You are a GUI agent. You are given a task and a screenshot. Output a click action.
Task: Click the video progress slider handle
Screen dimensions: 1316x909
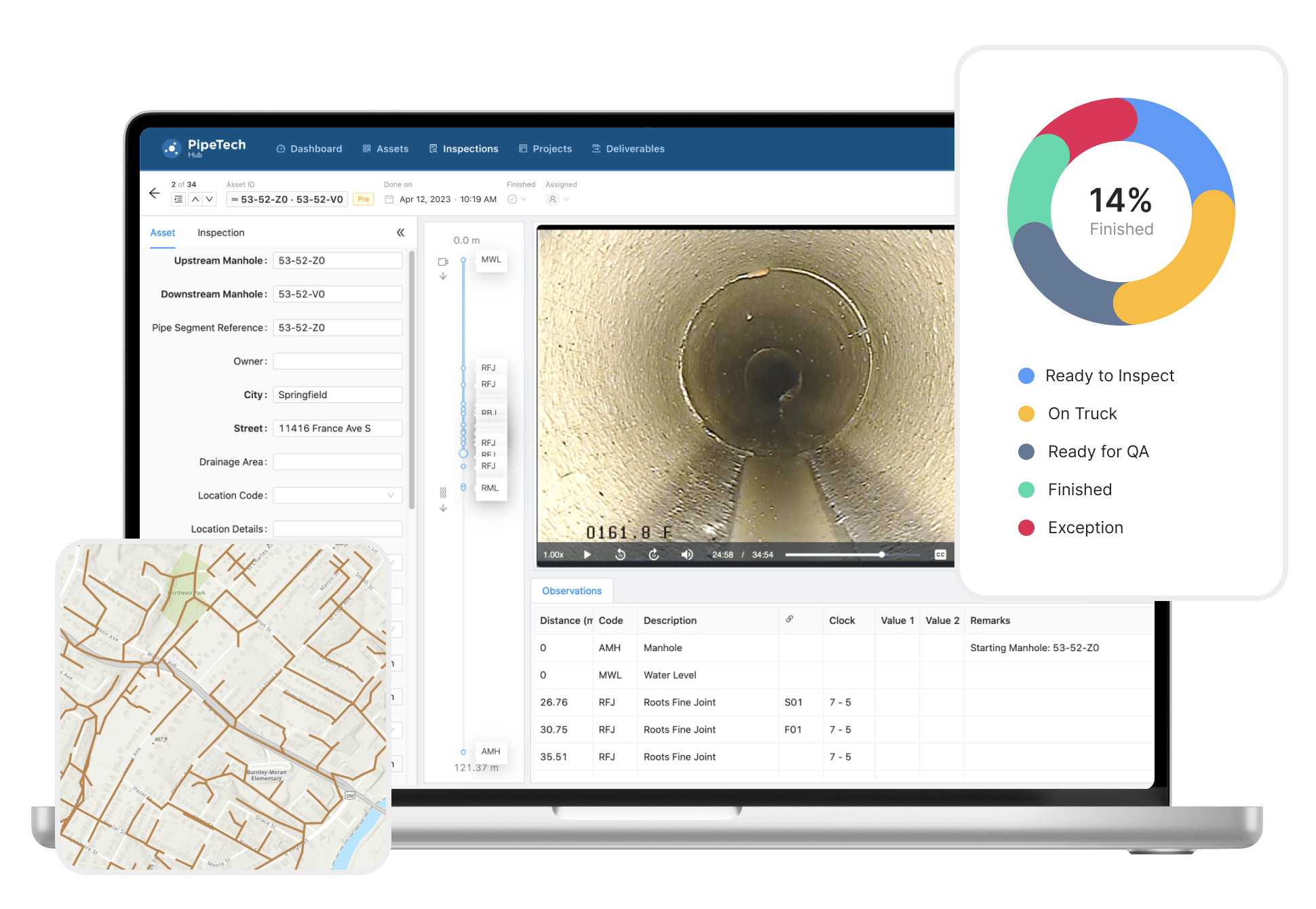(x=882, y=555)
